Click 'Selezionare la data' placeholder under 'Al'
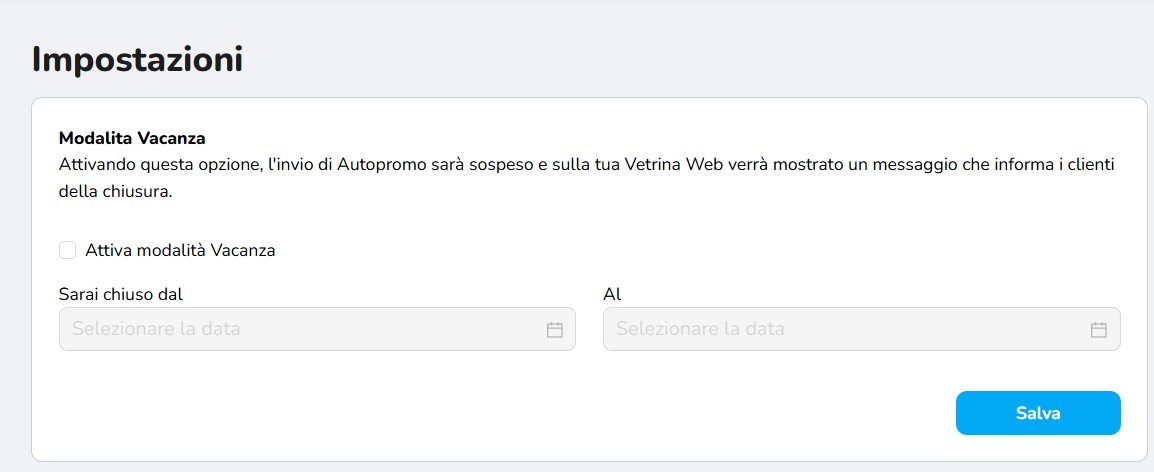 700,329
